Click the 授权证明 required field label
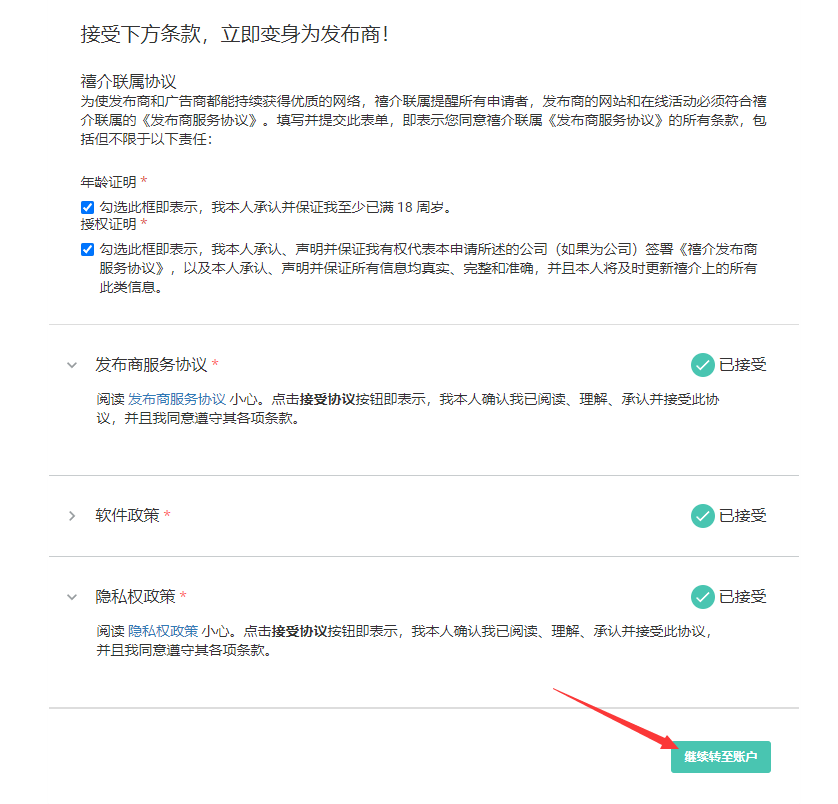838x804 pixels. pos(108,224)
